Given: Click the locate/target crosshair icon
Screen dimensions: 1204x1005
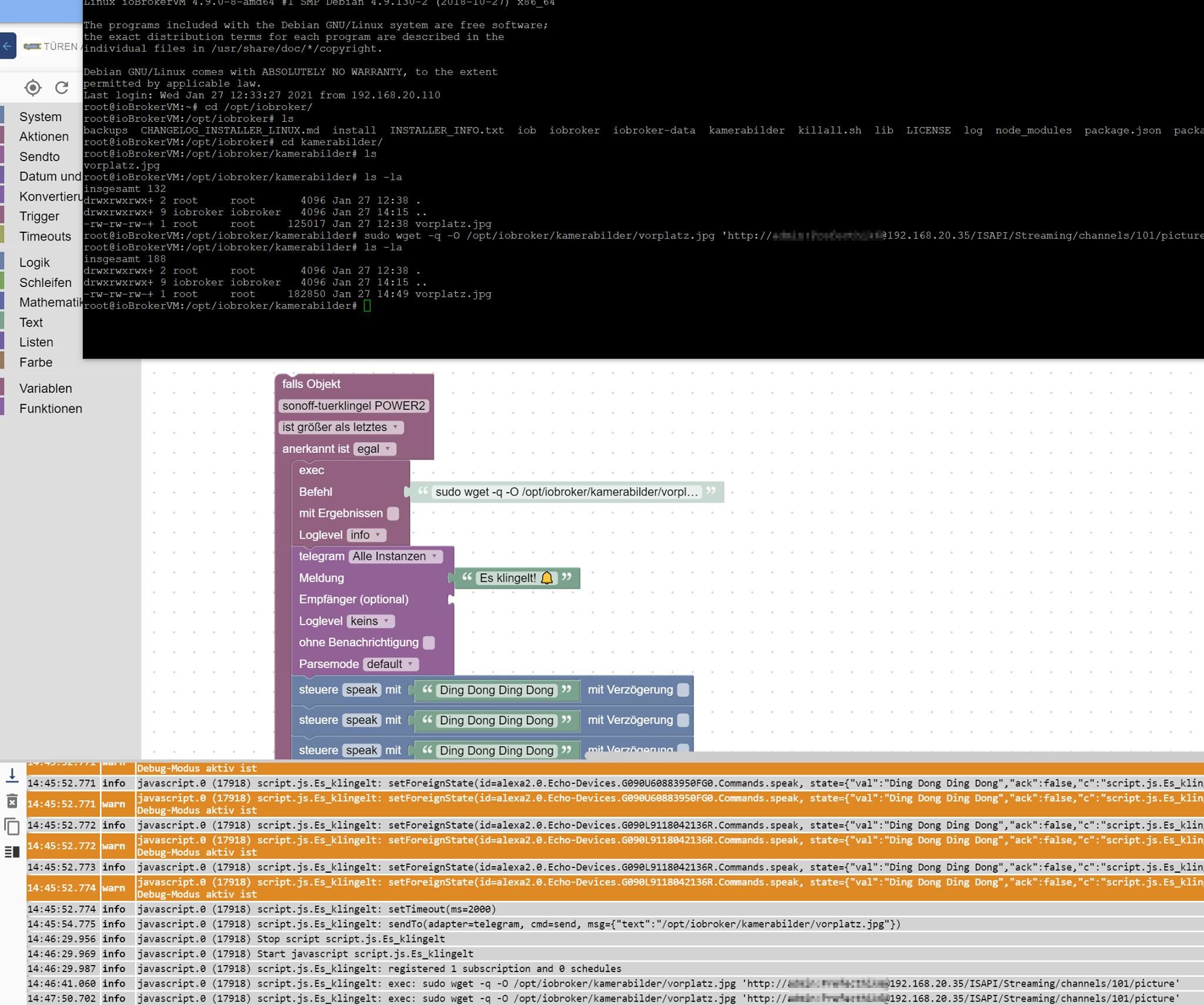Looking at the screenshot, I should click(x=33, y=88).
